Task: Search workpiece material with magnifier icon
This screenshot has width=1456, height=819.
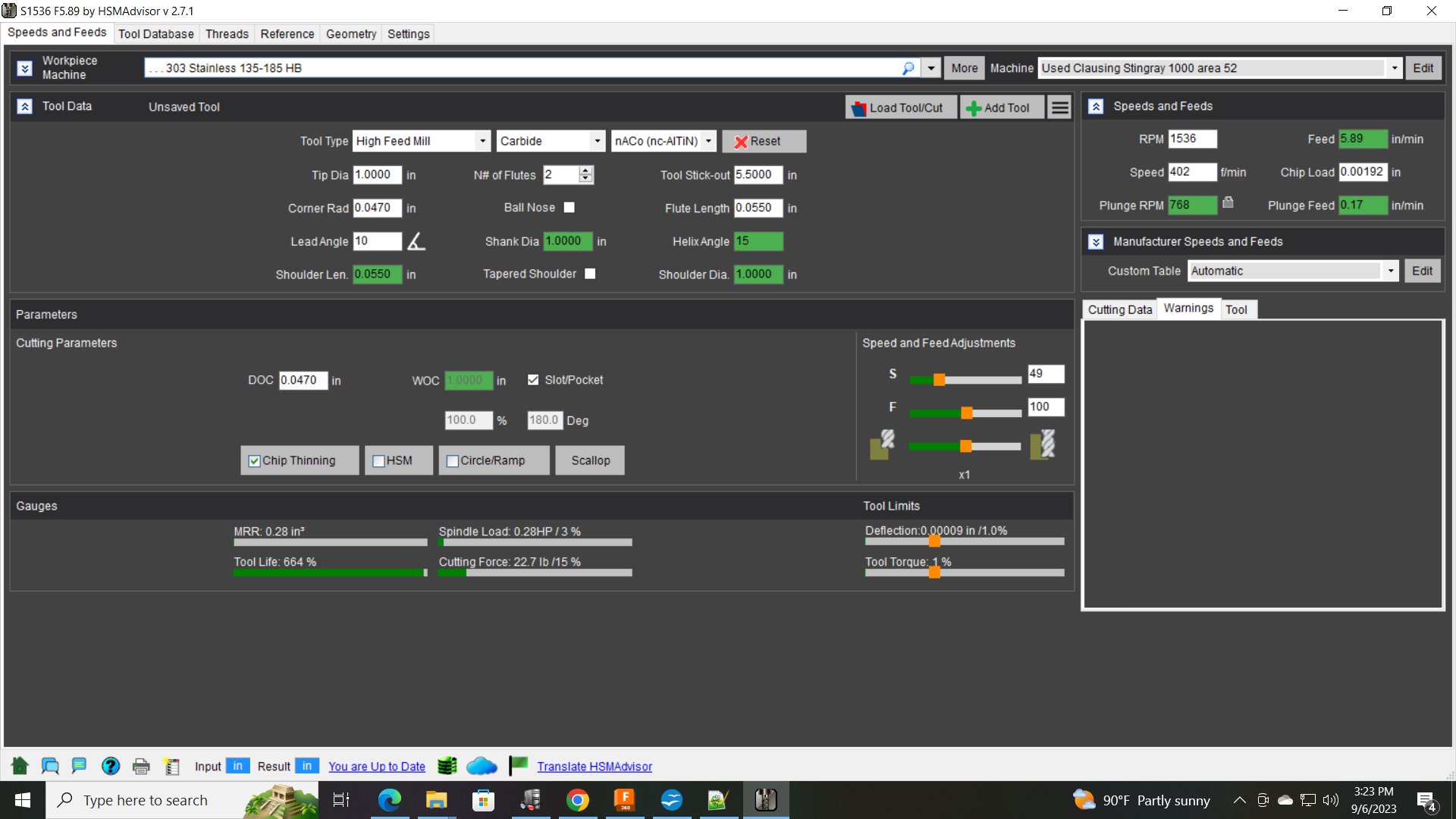Action: (908, 68)
